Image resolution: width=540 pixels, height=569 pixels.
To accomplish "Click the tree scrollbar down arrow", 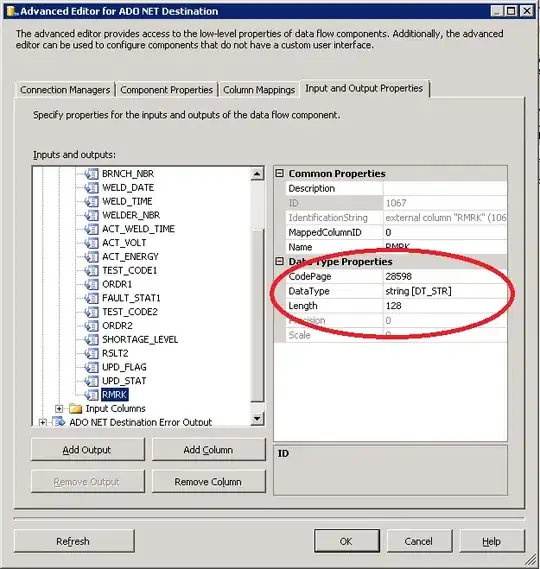I will [257, 418].
